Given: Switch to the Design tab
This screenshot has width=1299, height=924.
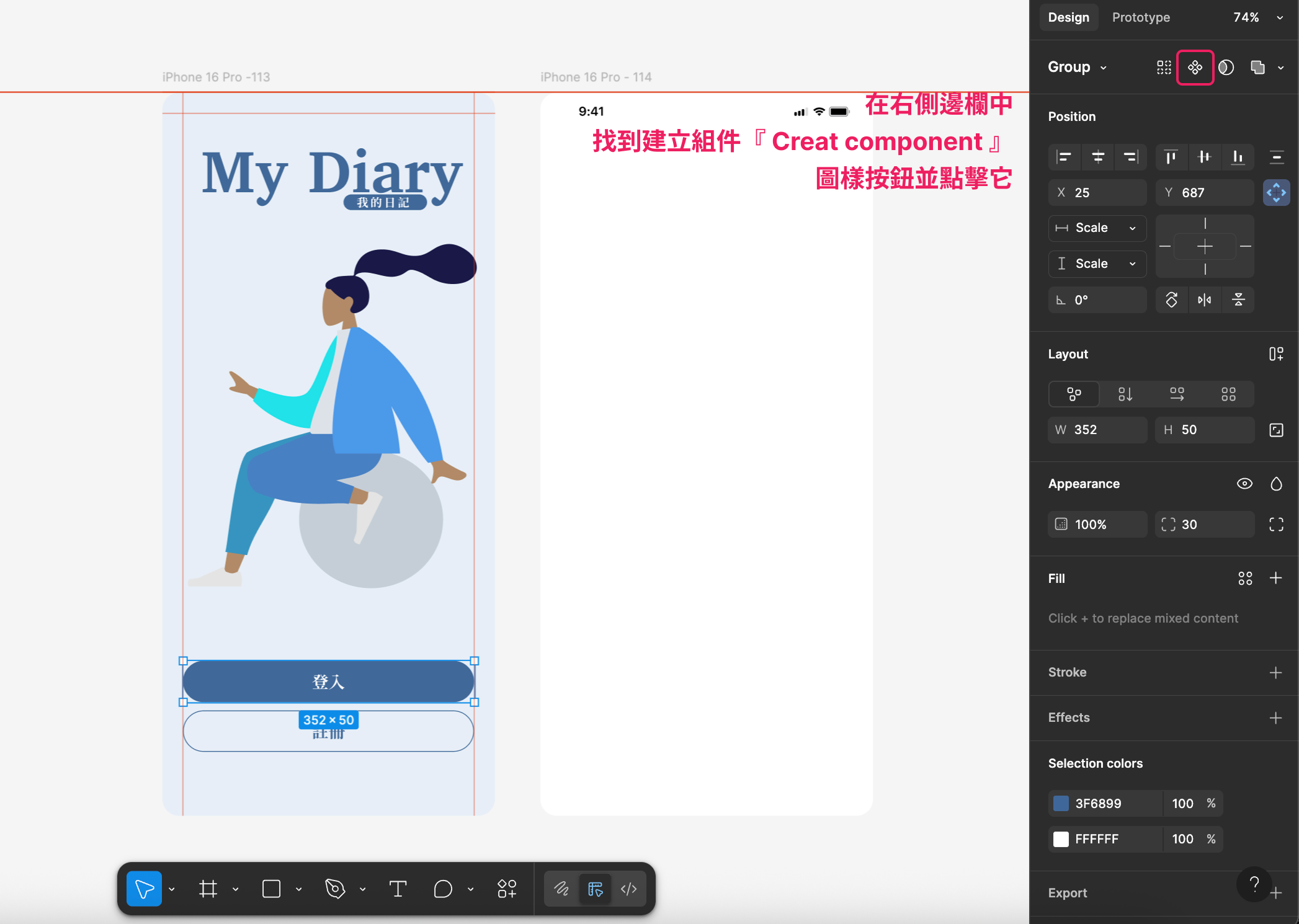Looking at the screenshot, I should pyautogui.click(x=1068, y=17).
